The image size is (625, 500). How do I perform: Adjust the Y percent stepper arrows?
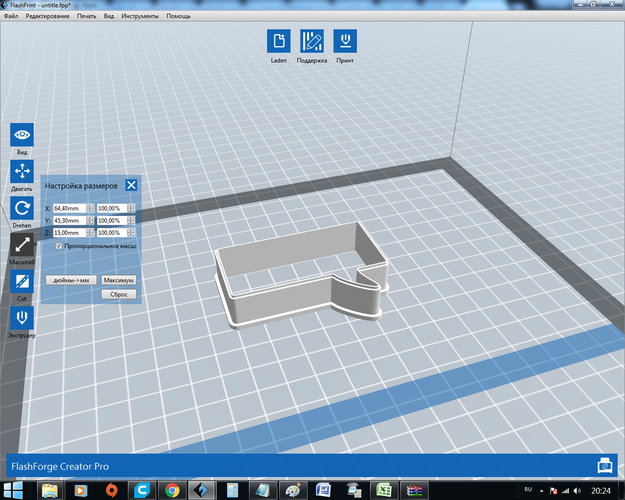pyautogui.click(x=131, y=220)
